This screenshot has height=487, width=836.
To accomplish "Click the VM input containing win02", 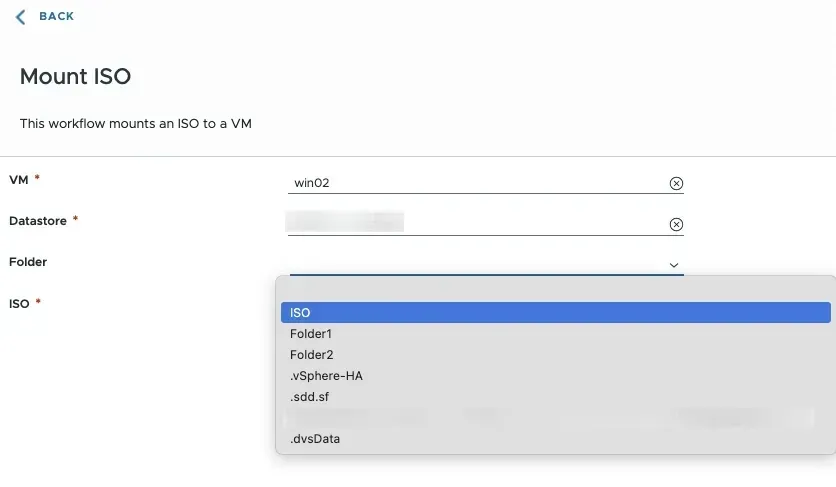I will pos(476,183).
